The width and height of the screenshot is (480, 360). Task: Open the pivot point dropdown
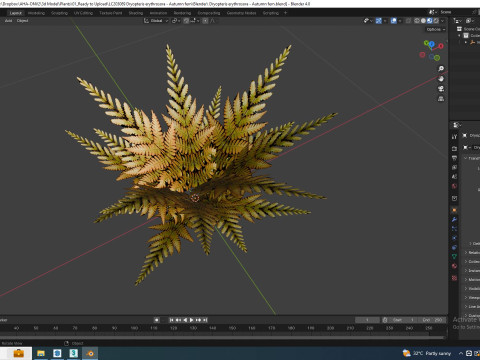(x=175, y=21)
